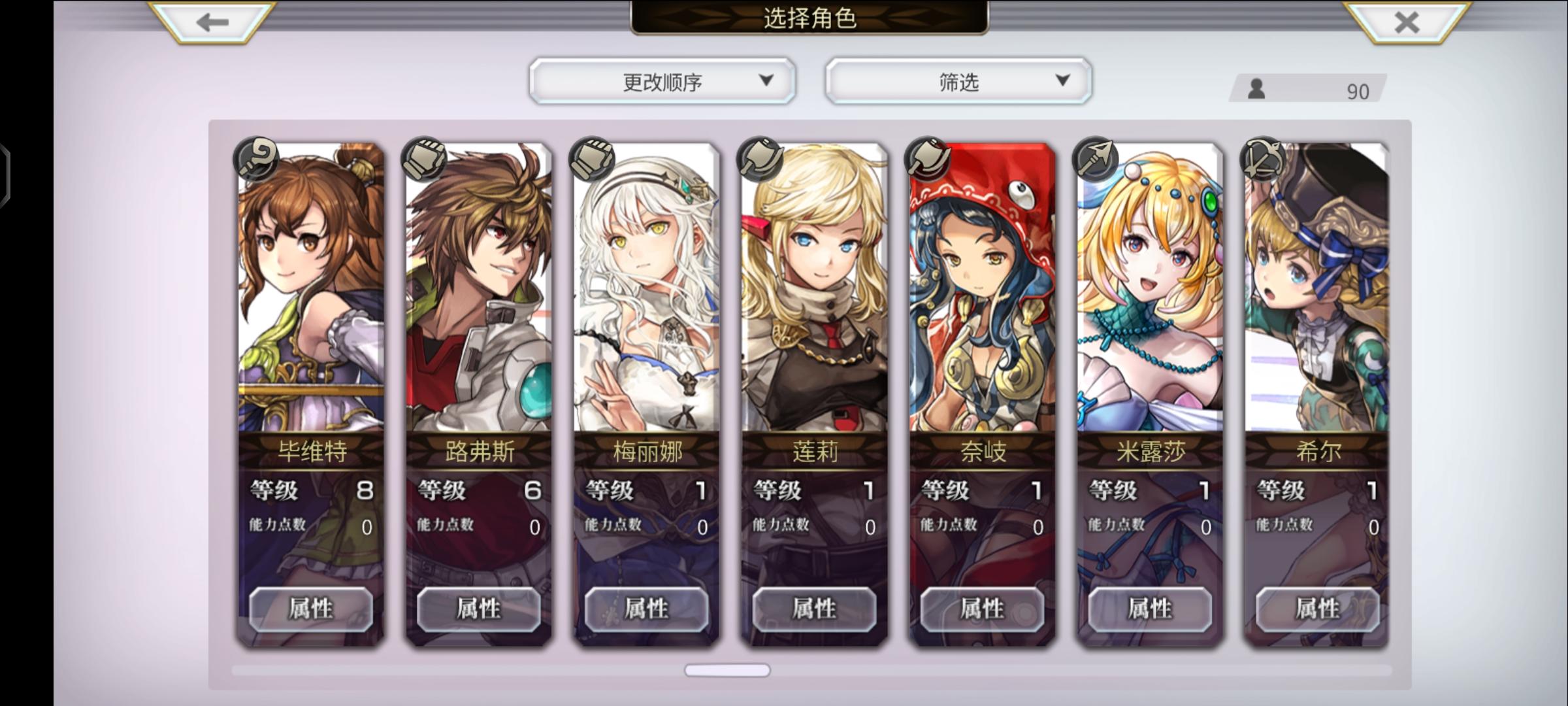Open the 筛选 filter dropdown

(958, 81)
